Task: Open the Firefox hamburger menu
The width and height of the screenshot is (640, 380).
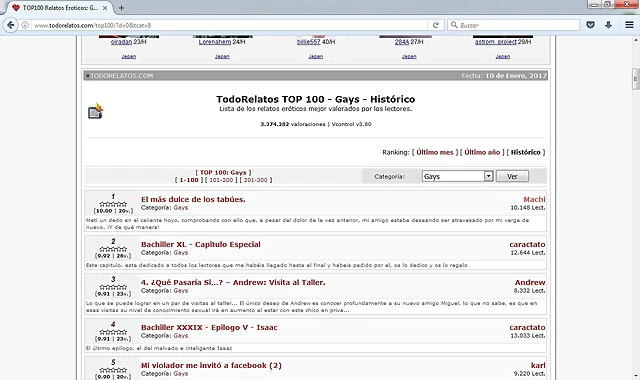Action: 629,25
